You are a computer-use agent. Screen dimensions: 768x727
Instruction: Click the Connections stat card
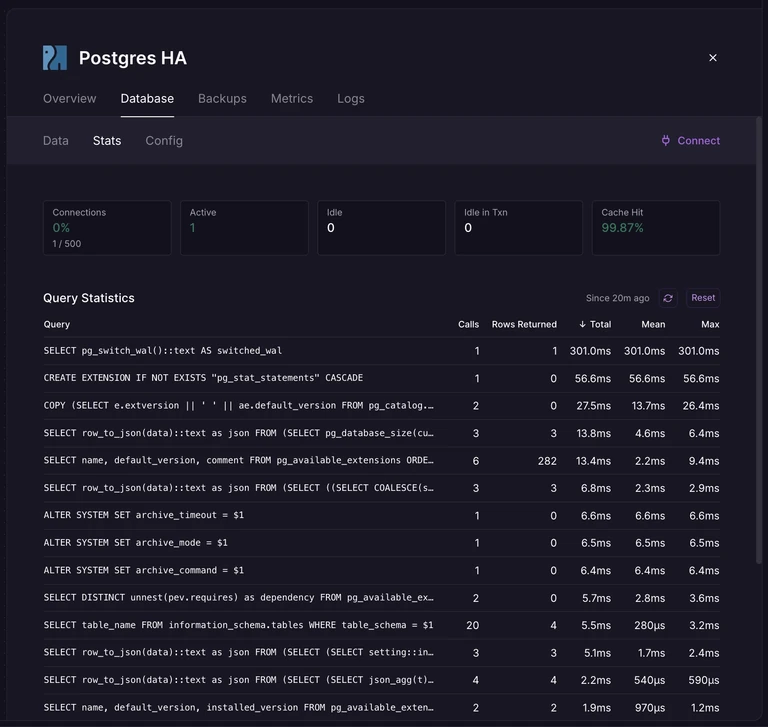[x=107, y=228]
